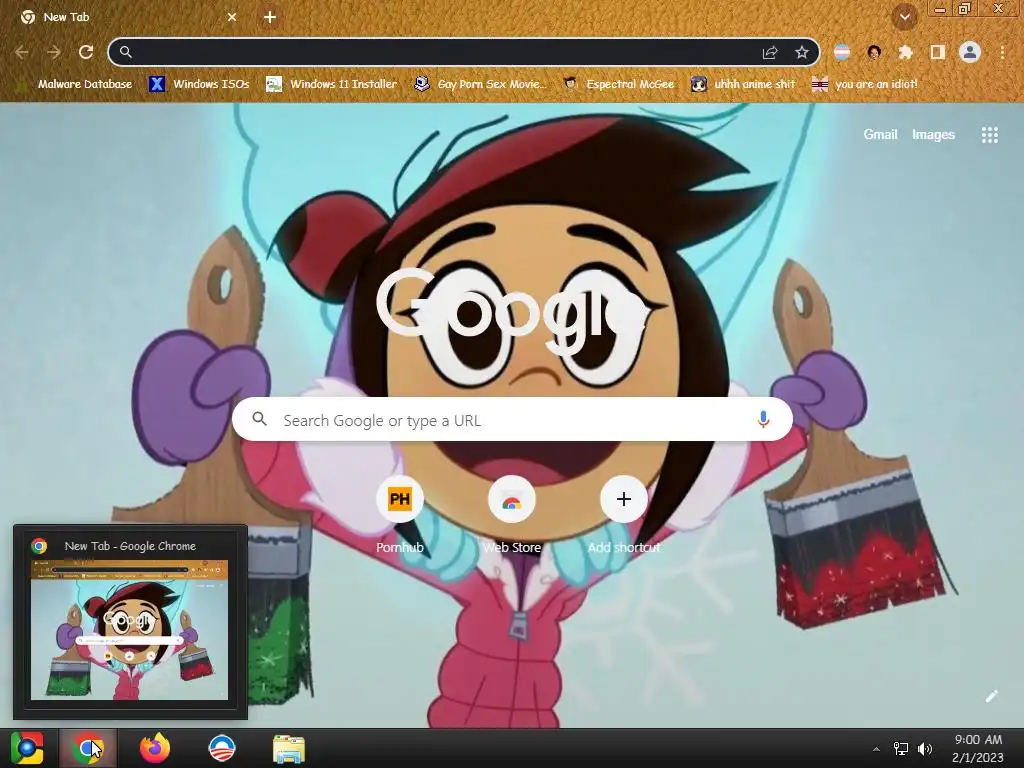
Task: Click the Search Google or type a URL box
Action: (x=512, y=419)
